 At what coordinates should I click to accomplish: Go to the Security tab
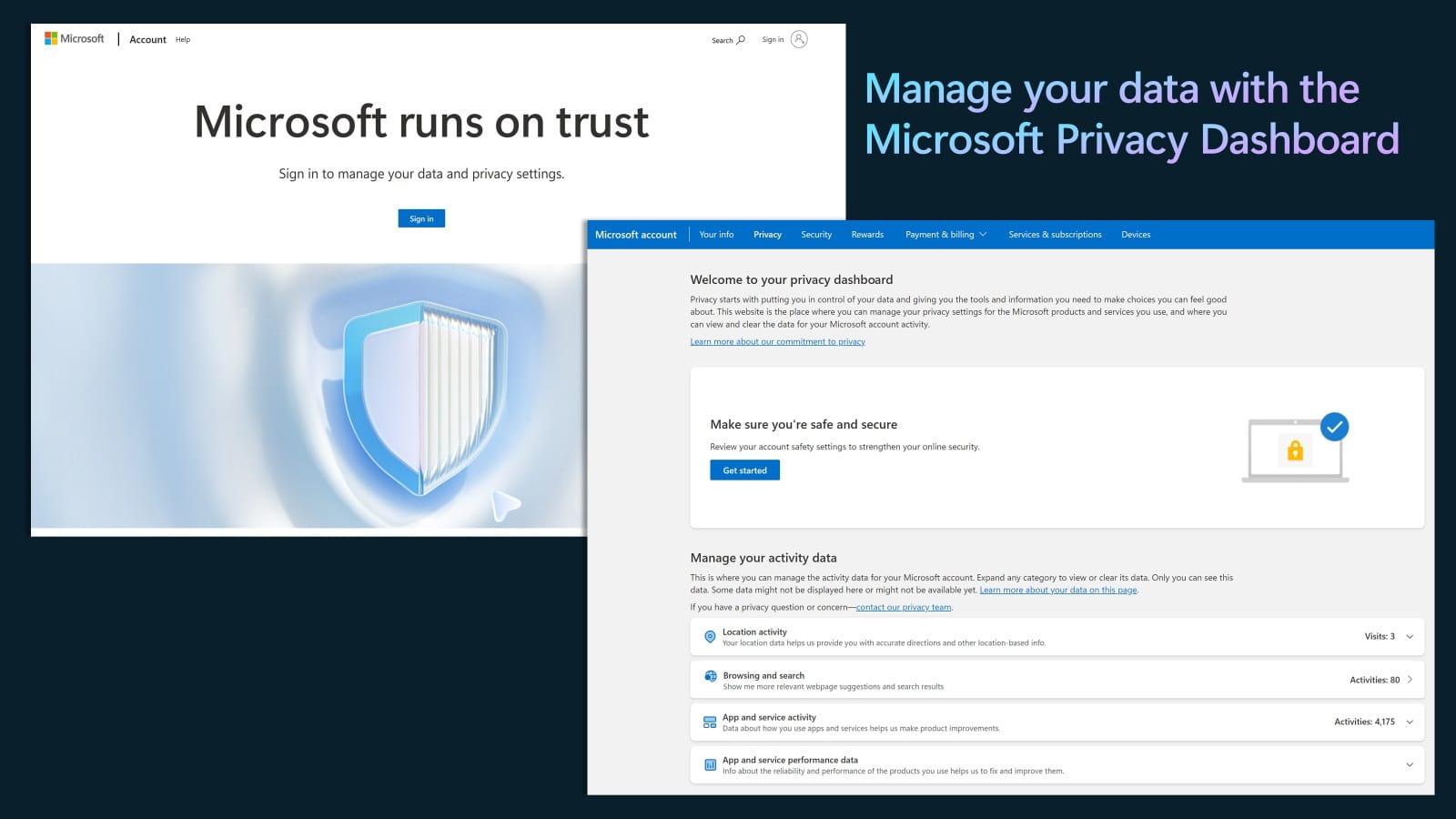pos(816,235)
